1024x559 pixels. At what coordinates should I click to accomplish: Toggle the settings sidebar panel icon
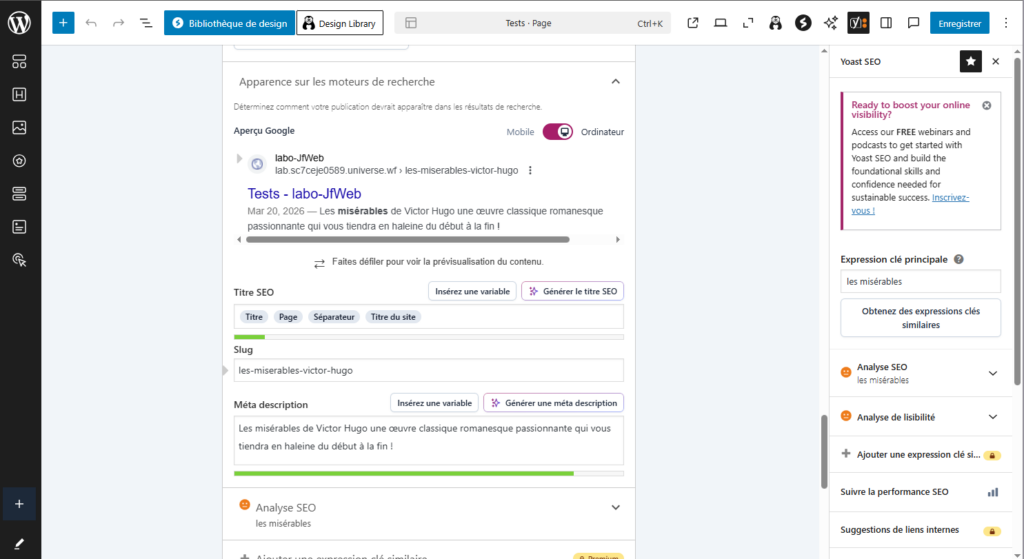coord(886,23)
